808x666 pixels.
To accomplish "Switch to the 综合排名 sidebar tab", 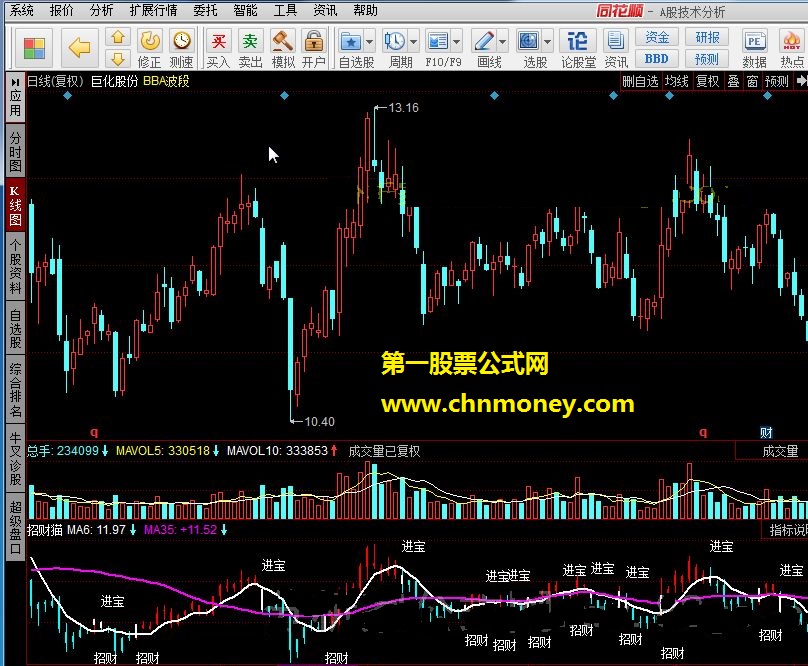I will [15, 390].
